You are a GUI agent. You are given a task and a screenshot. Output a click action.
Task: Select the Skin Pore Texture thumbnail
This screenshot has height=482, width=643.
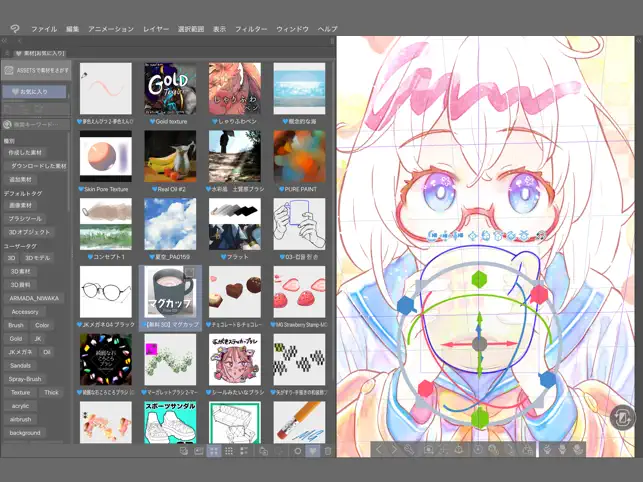click(x=106, y=156)
